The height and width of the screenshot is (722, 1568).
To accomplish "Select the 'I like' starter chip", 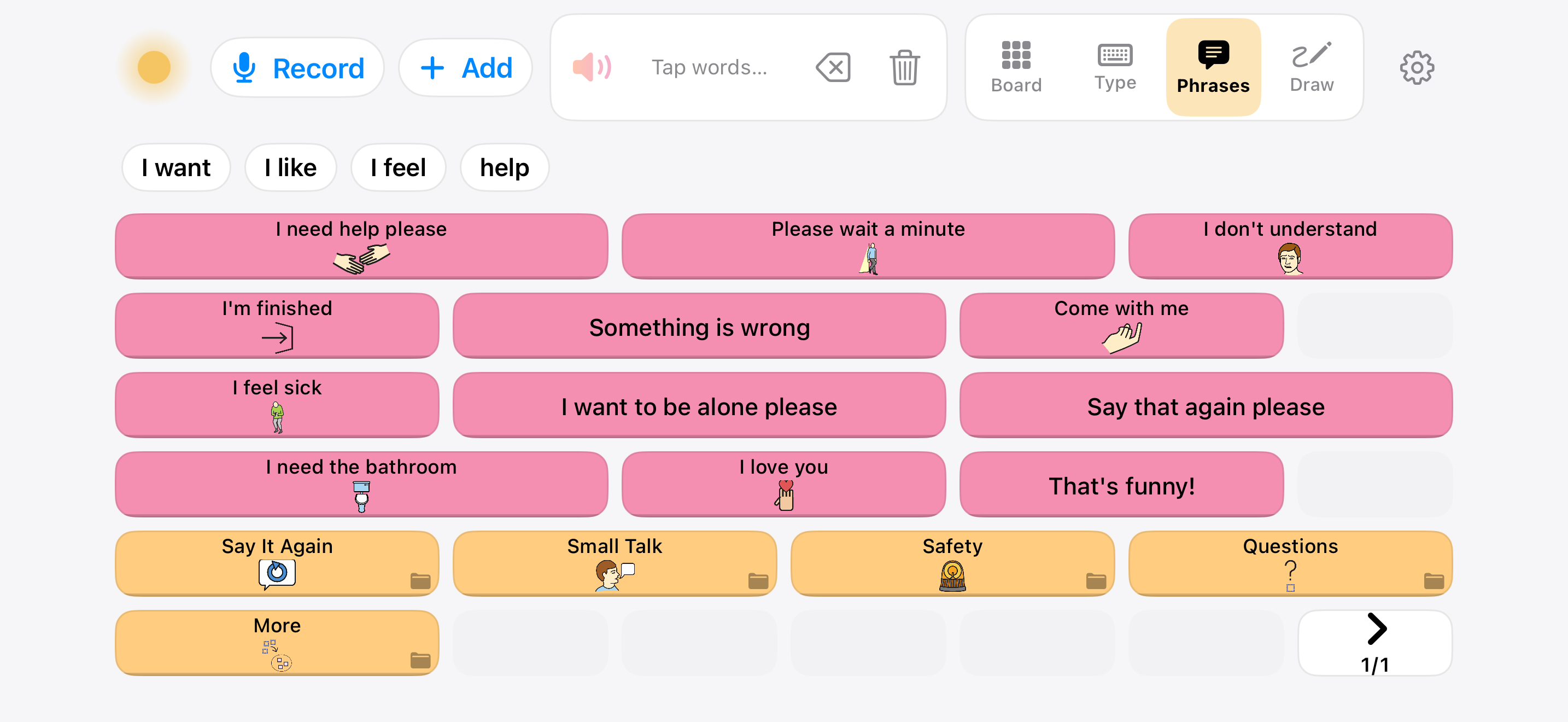I will tap(290, 167).
